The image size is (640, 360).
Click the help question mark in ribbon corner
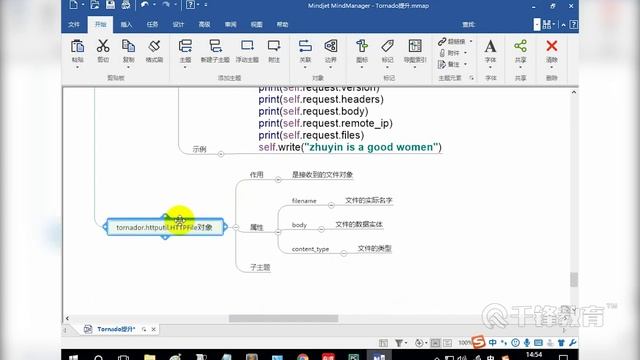[x=573, y=24]
